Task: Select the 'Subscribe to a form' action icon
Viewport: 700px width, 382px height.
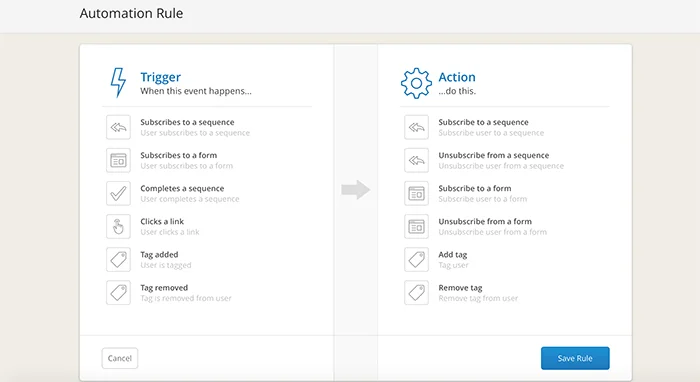Action: (417, 193)
